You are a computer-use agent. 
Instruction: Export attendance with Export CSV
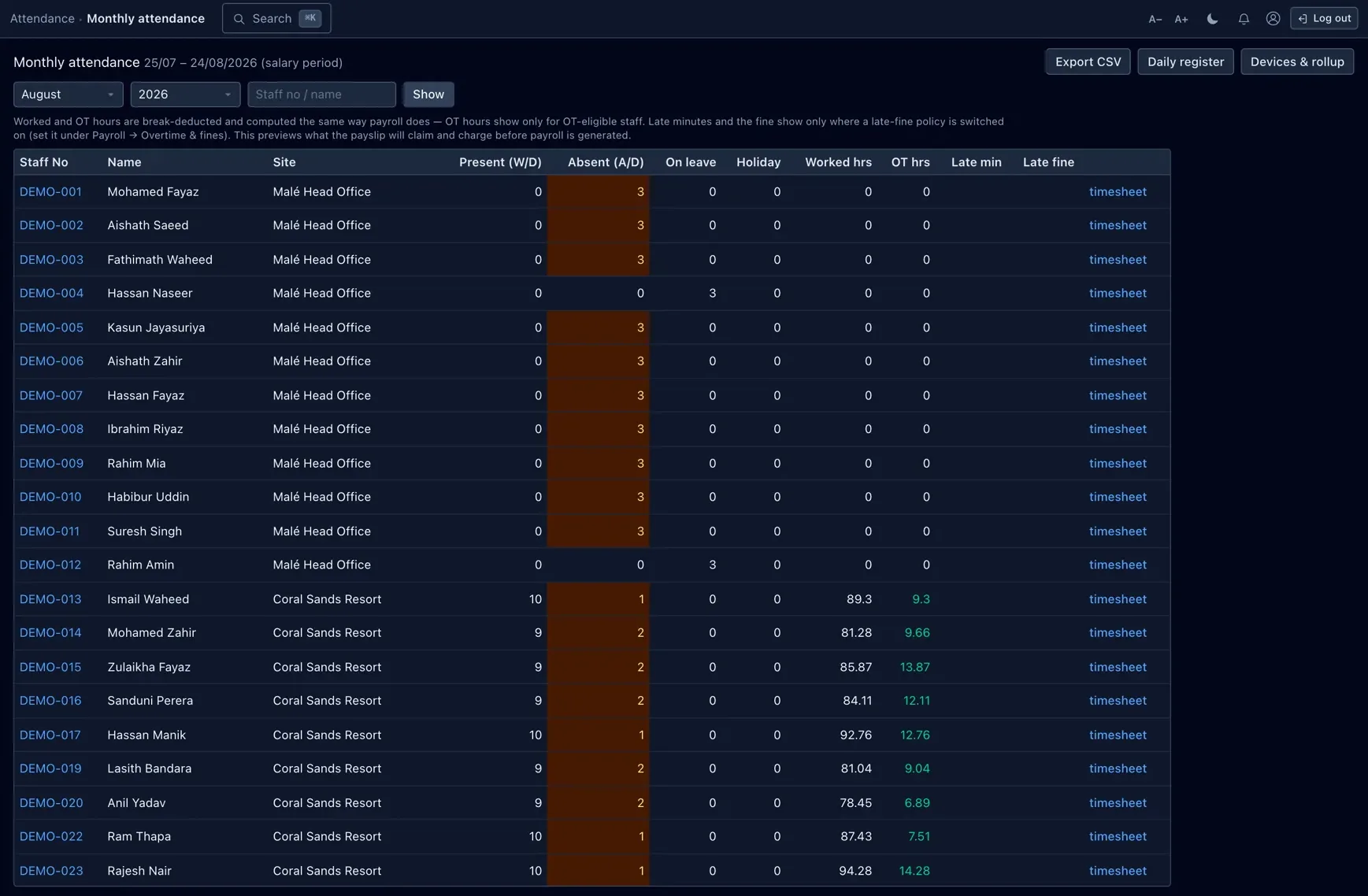(1088, 61)
